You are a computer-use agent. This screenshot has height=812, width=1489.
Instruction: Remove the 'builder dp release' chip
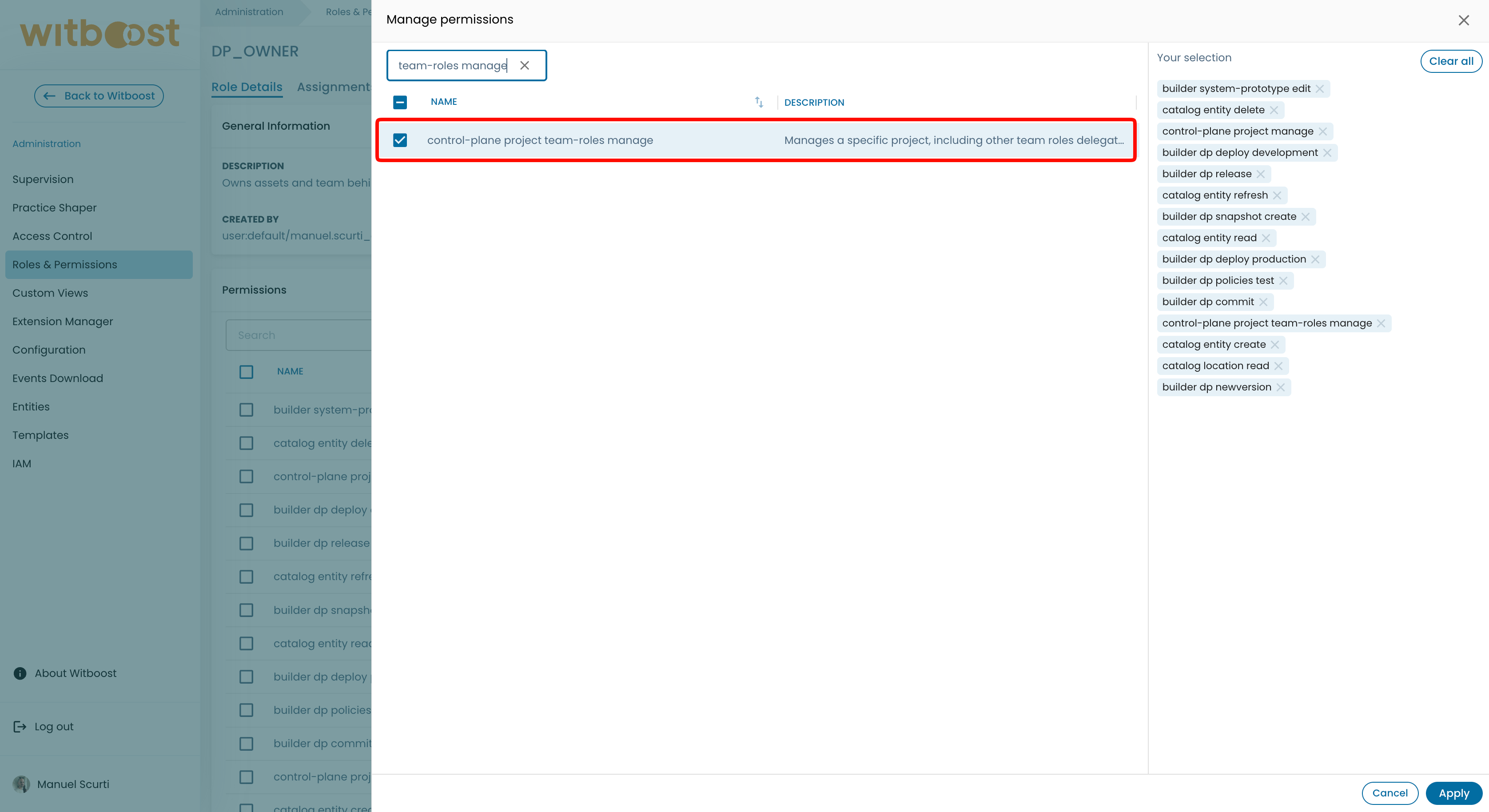tap(1261, 174)
